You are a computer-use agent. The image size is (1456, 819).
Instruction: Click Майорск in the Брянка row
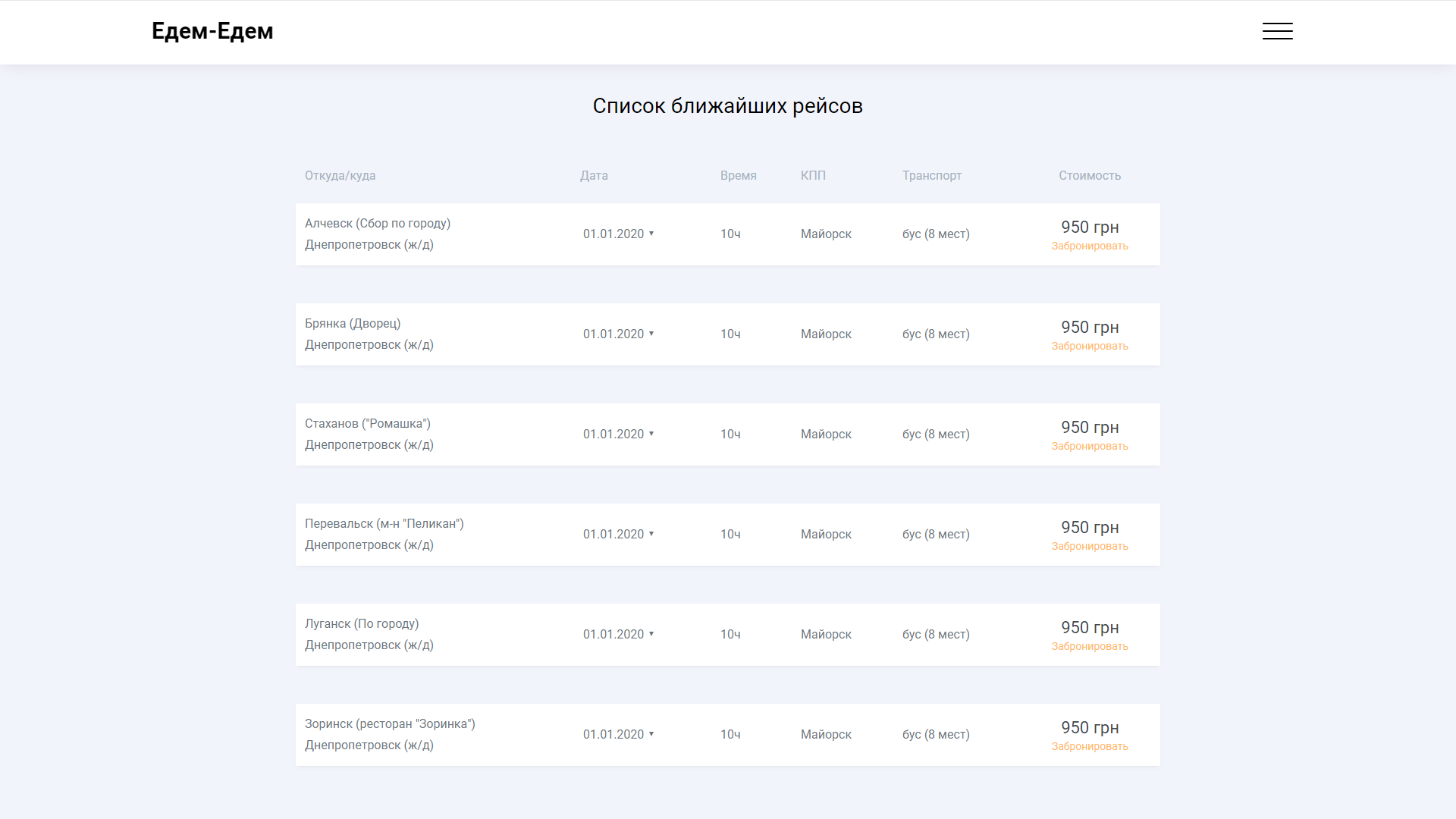pos(826,334)
